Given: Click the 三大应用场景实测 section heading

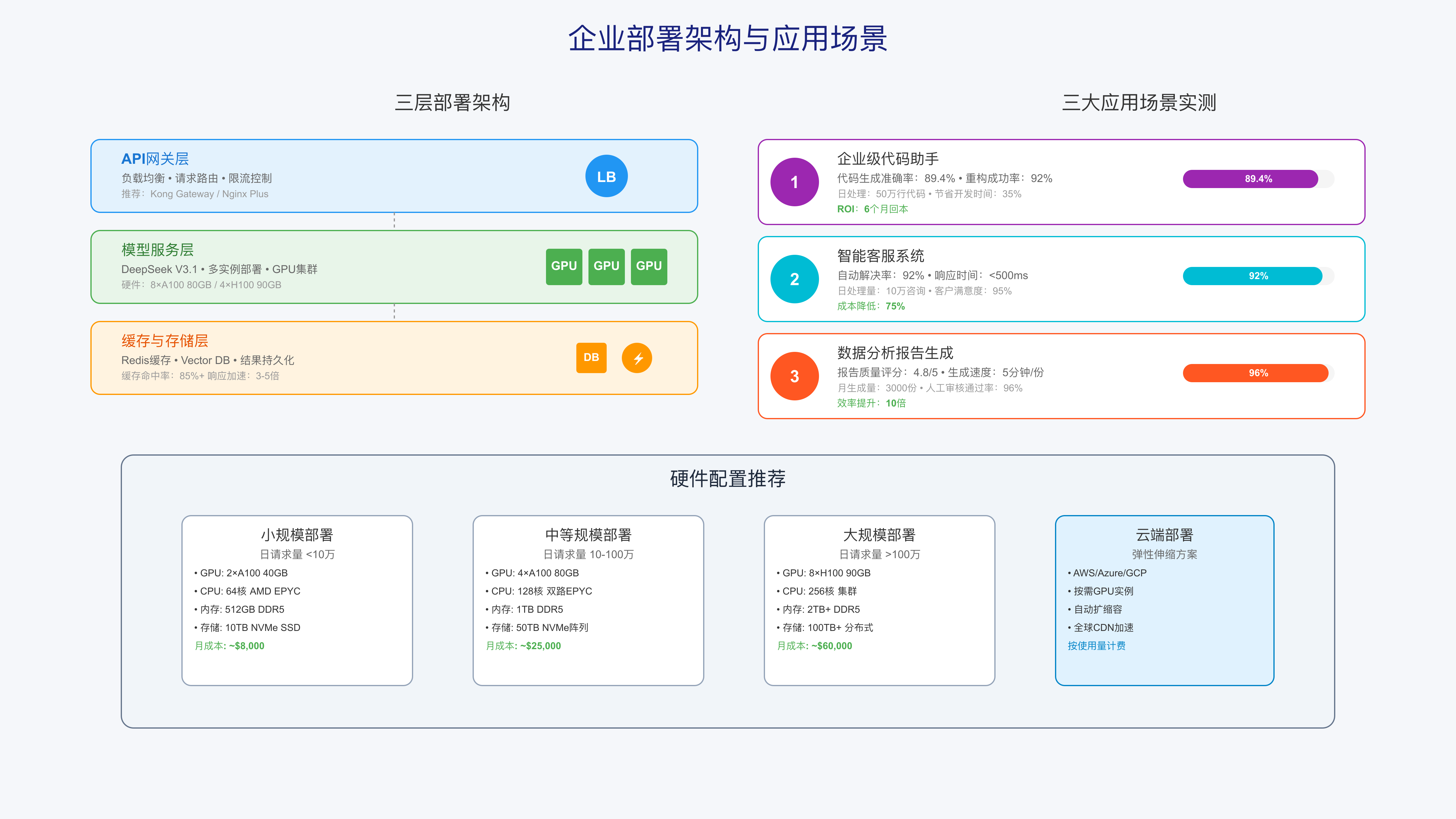Looking at the screenshot, I should coord(1139,103).
